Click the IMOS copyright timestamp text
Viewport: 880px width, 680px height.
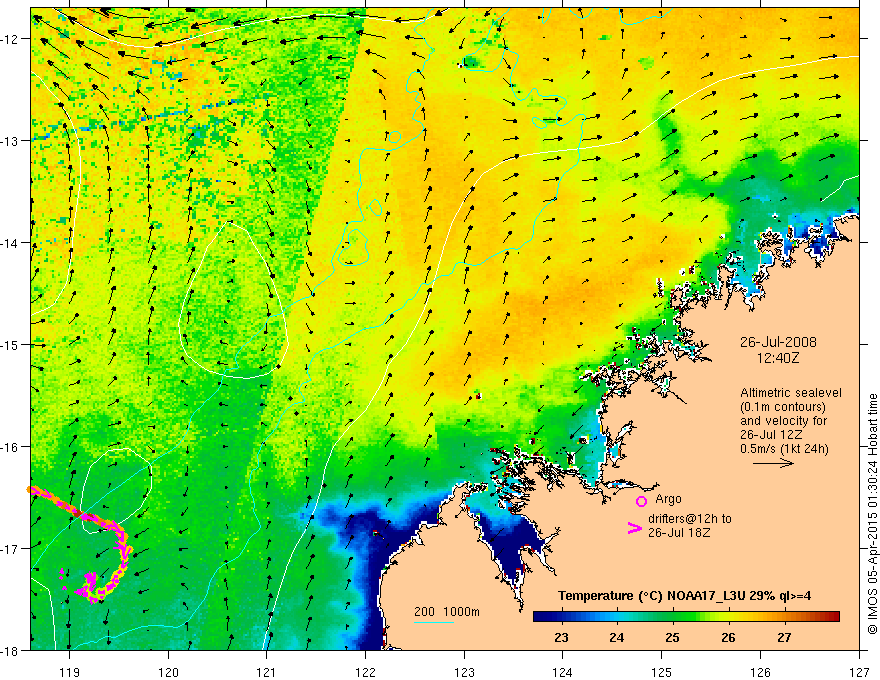coord(872,514)
